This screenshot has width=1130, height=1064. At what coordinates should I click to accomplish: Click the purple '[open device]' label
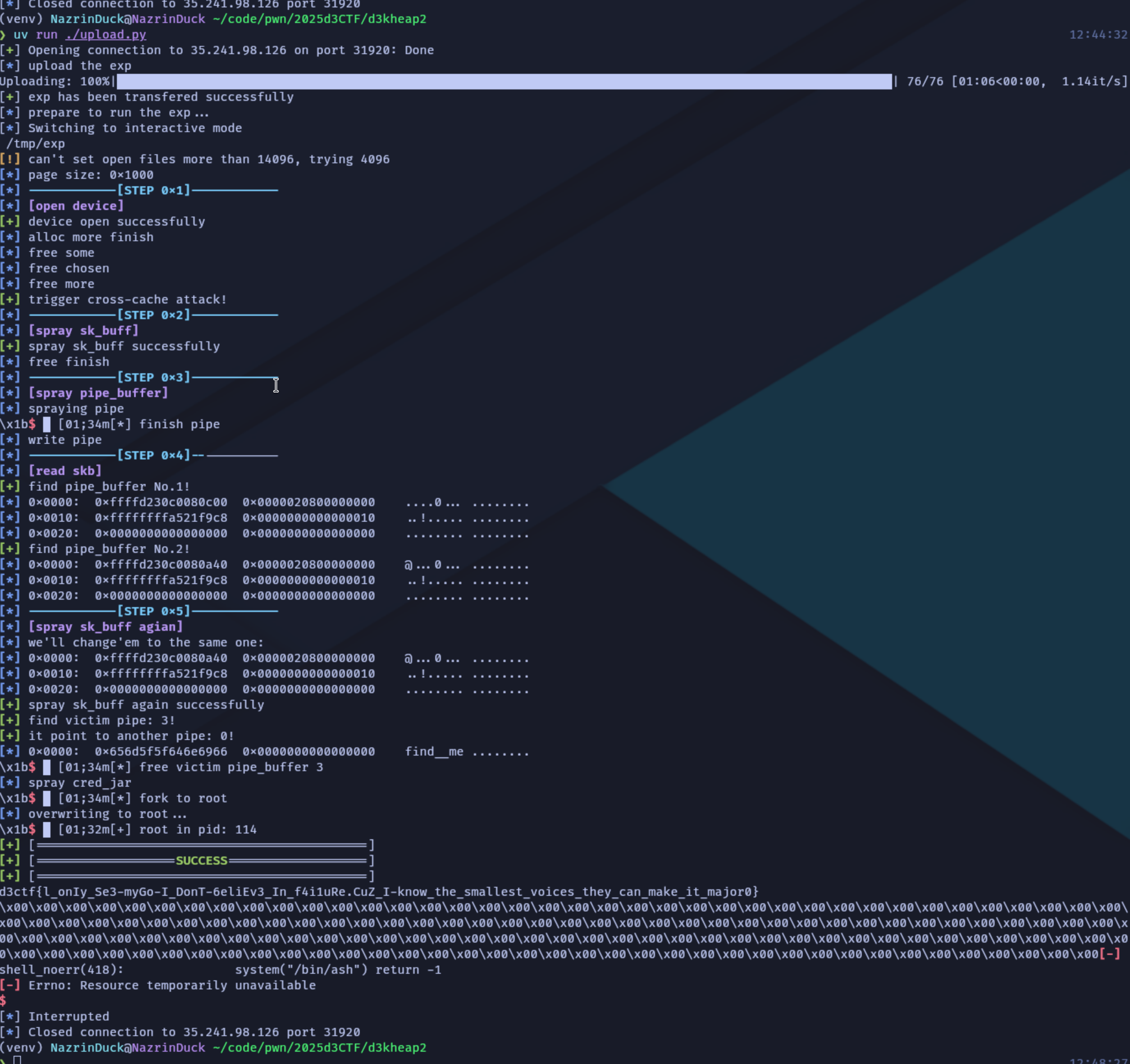click(75, 206)
